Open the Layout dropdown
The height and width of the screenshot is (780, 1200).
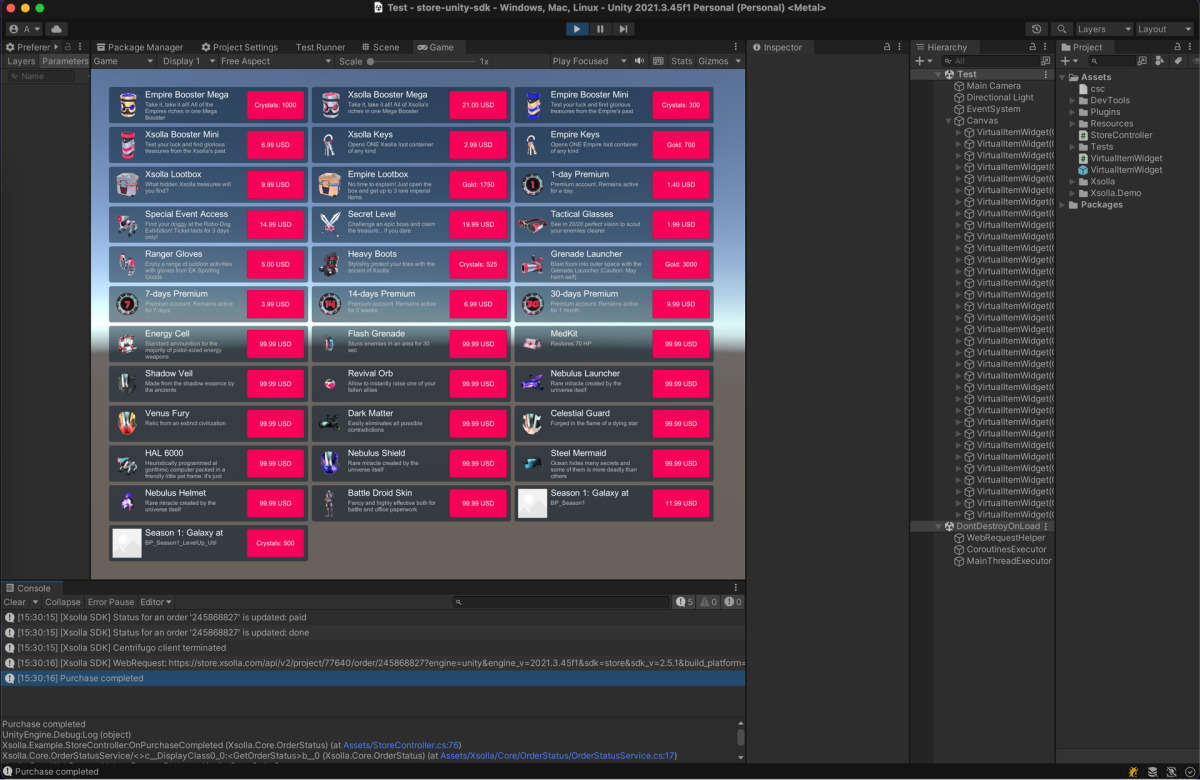(x=1164, y=29)
